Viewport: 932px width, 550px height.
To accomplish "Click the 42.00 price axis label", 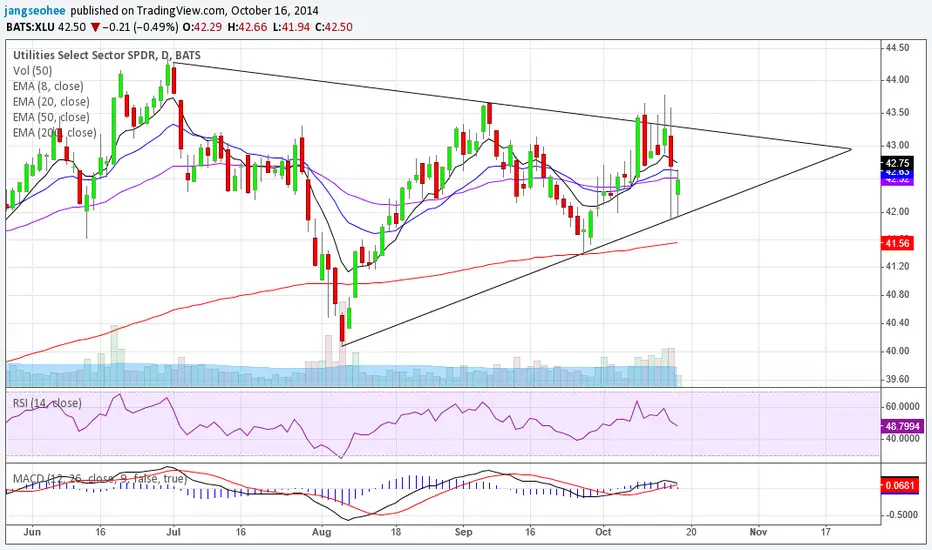I will tap(897, 212).
